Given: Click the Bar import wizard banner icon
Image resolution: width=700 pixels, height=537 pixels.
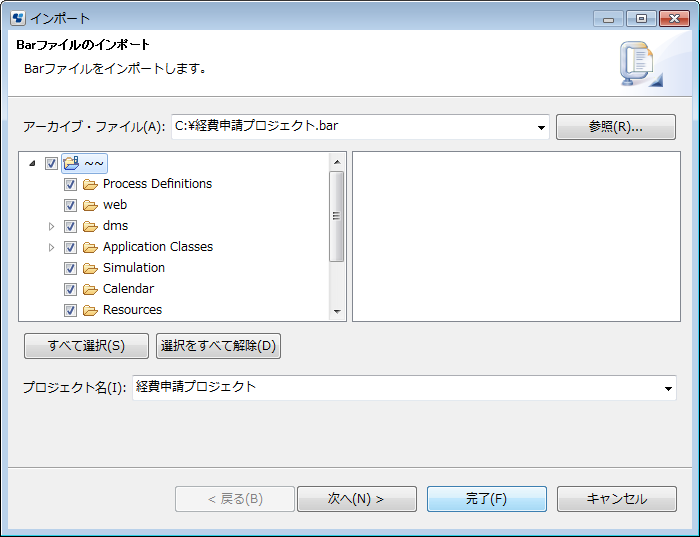Looking at the screenshot, I should click(x=641, y=63).
